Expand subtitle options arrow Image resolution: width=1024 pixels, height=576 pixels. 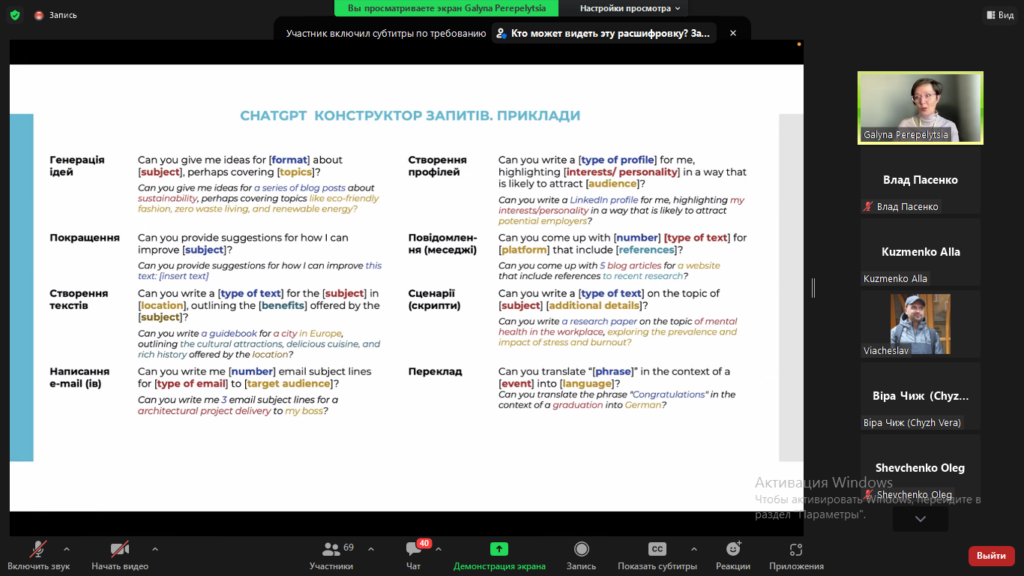coord(694,549)
